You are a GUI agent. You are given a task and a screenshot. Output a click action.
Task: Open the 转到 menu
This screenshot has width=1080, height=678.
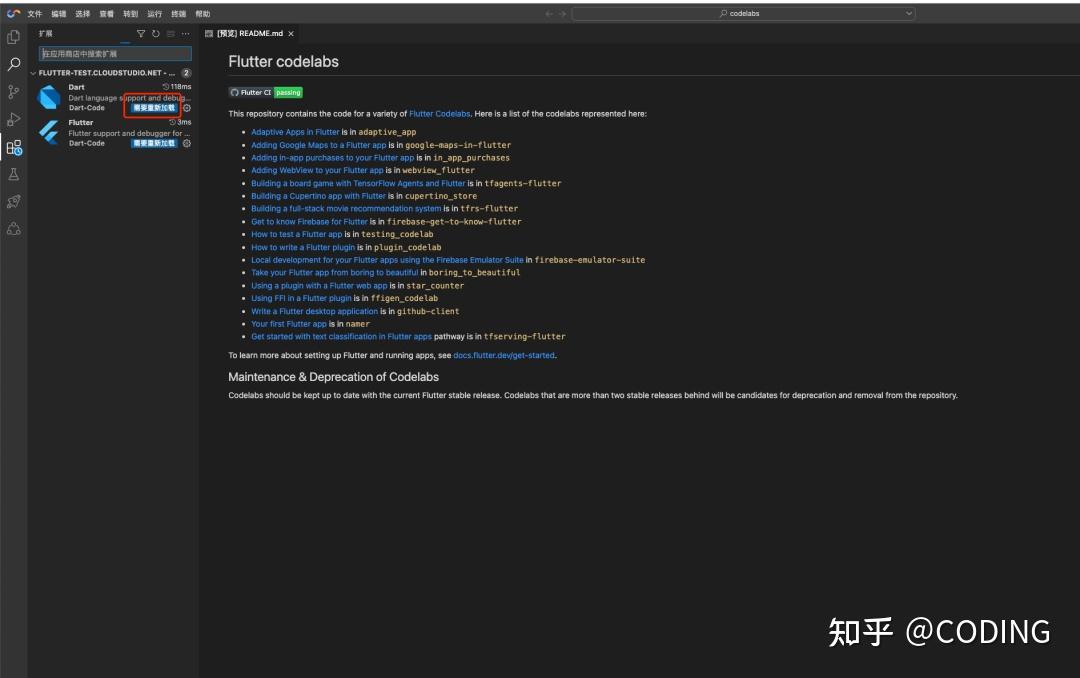tap(131, 14)
